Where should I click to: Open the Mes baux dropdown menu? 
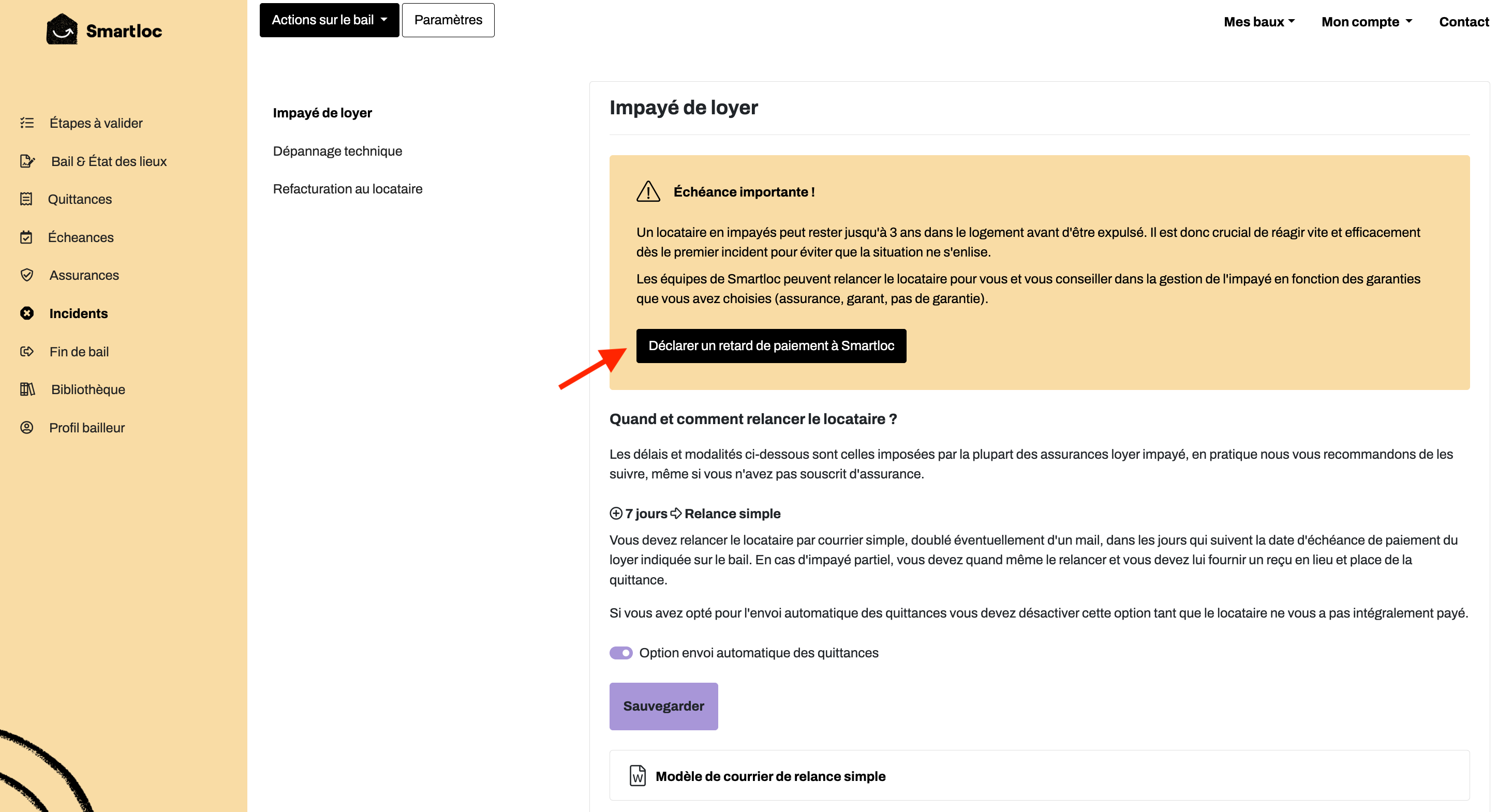[x=1258, y=22]
